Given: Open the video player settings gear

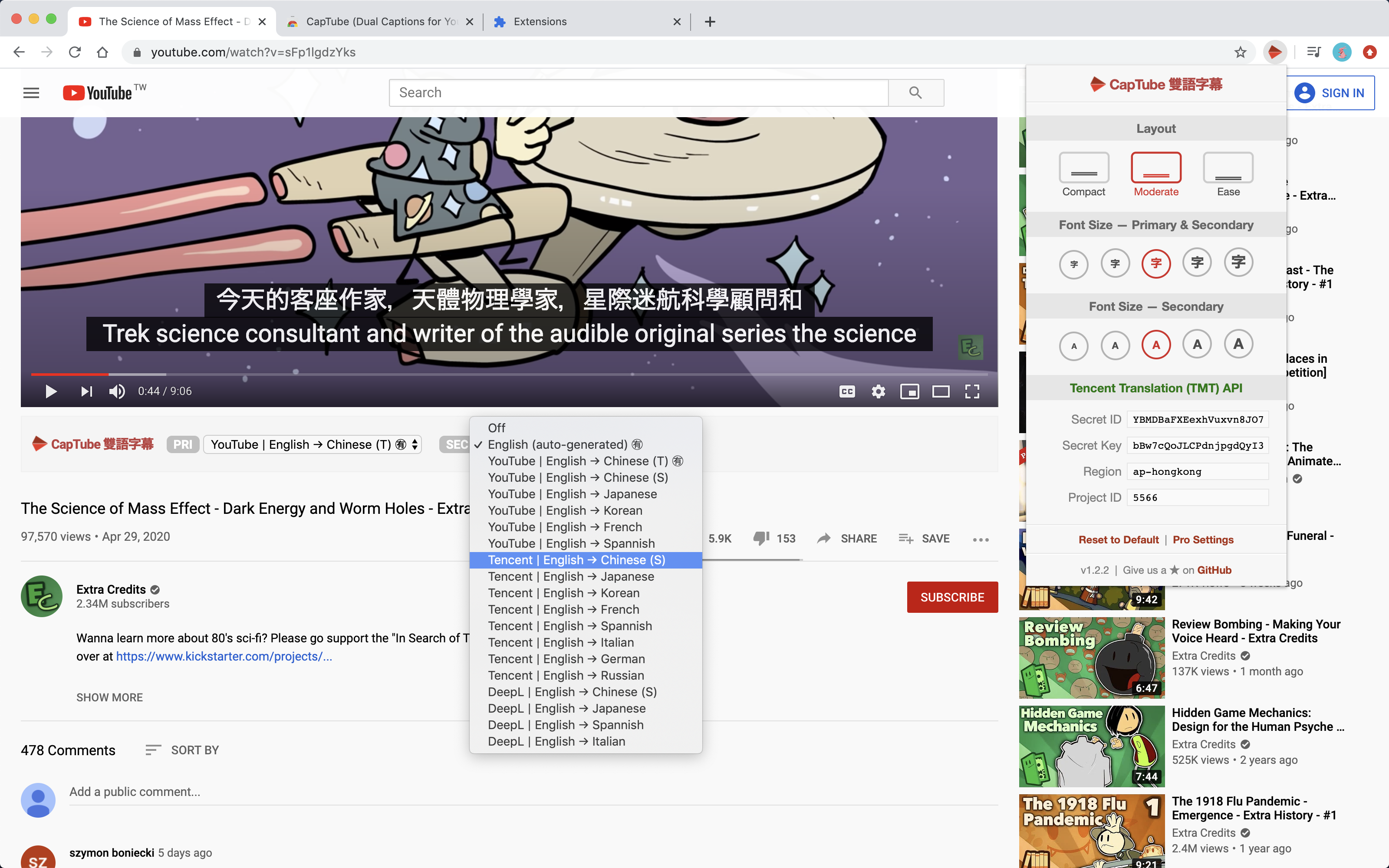Looking at the screenshot, I should (878, 391).
